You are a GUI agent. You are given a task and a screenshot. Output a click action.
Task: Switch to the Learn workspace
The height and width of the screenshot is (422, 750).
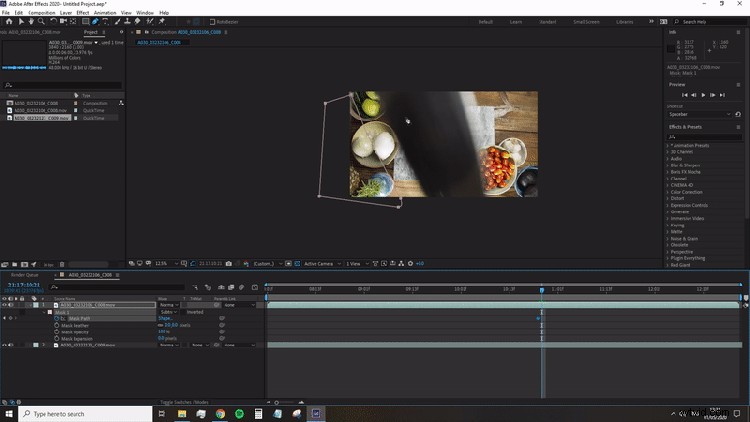pos(516,22)
